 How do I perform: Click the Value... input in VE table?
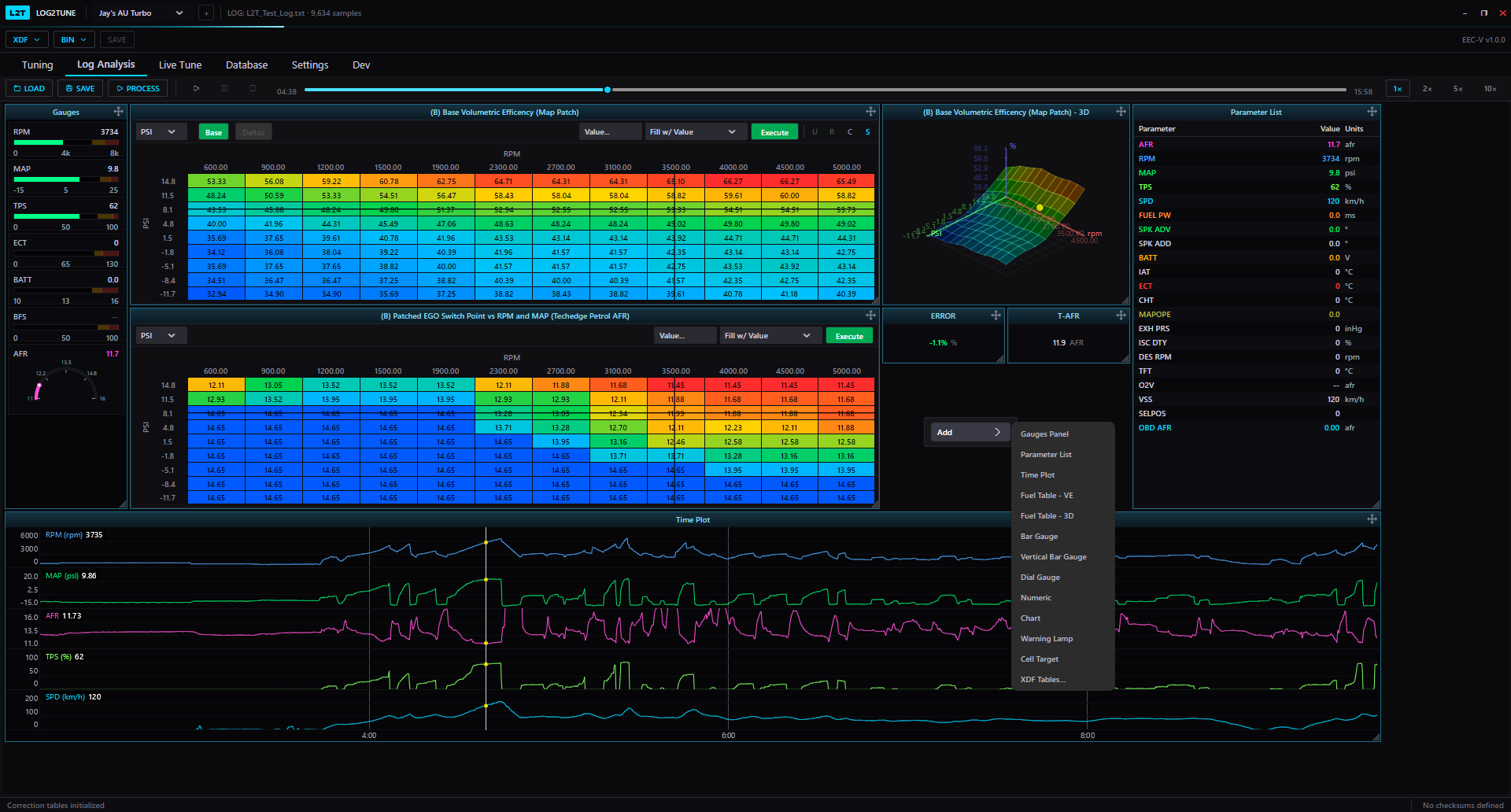point(611,131)
